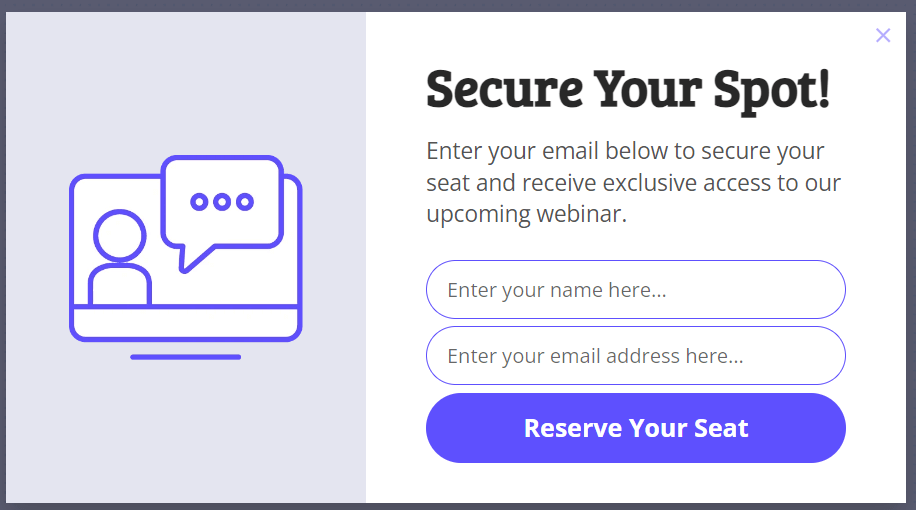Click the word "Spot!" in the headline

pos(771,90)
